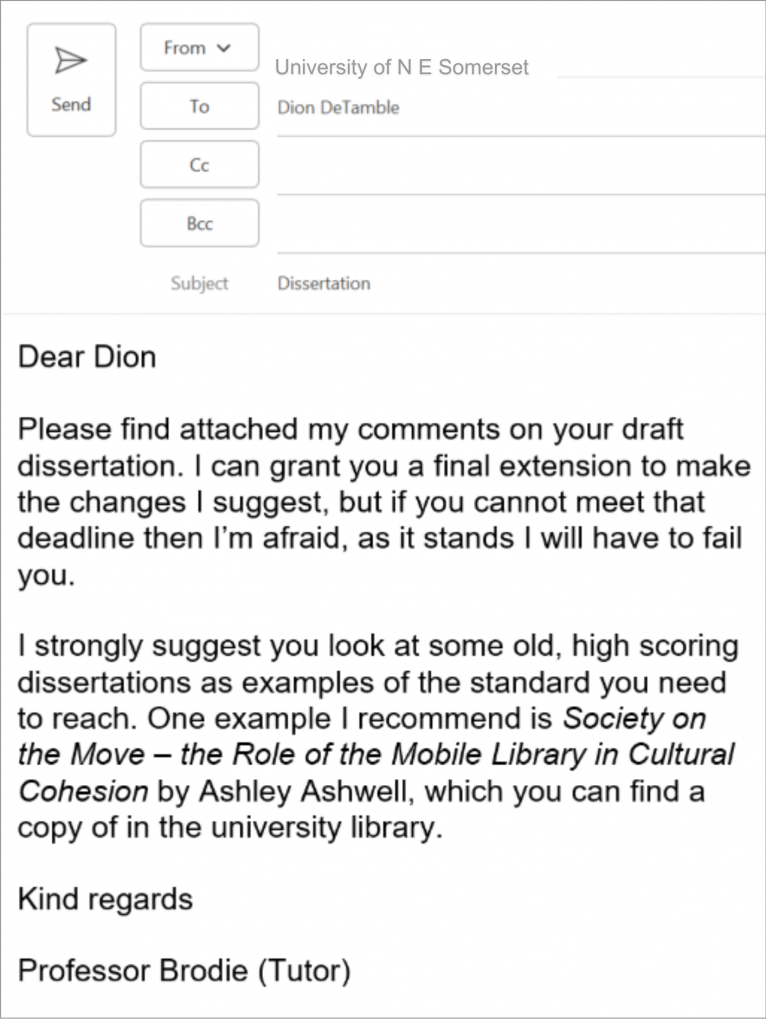Screen dimensions: 766x1024
Task: Click the "Subject" label
Action: (x=199, y=283)
